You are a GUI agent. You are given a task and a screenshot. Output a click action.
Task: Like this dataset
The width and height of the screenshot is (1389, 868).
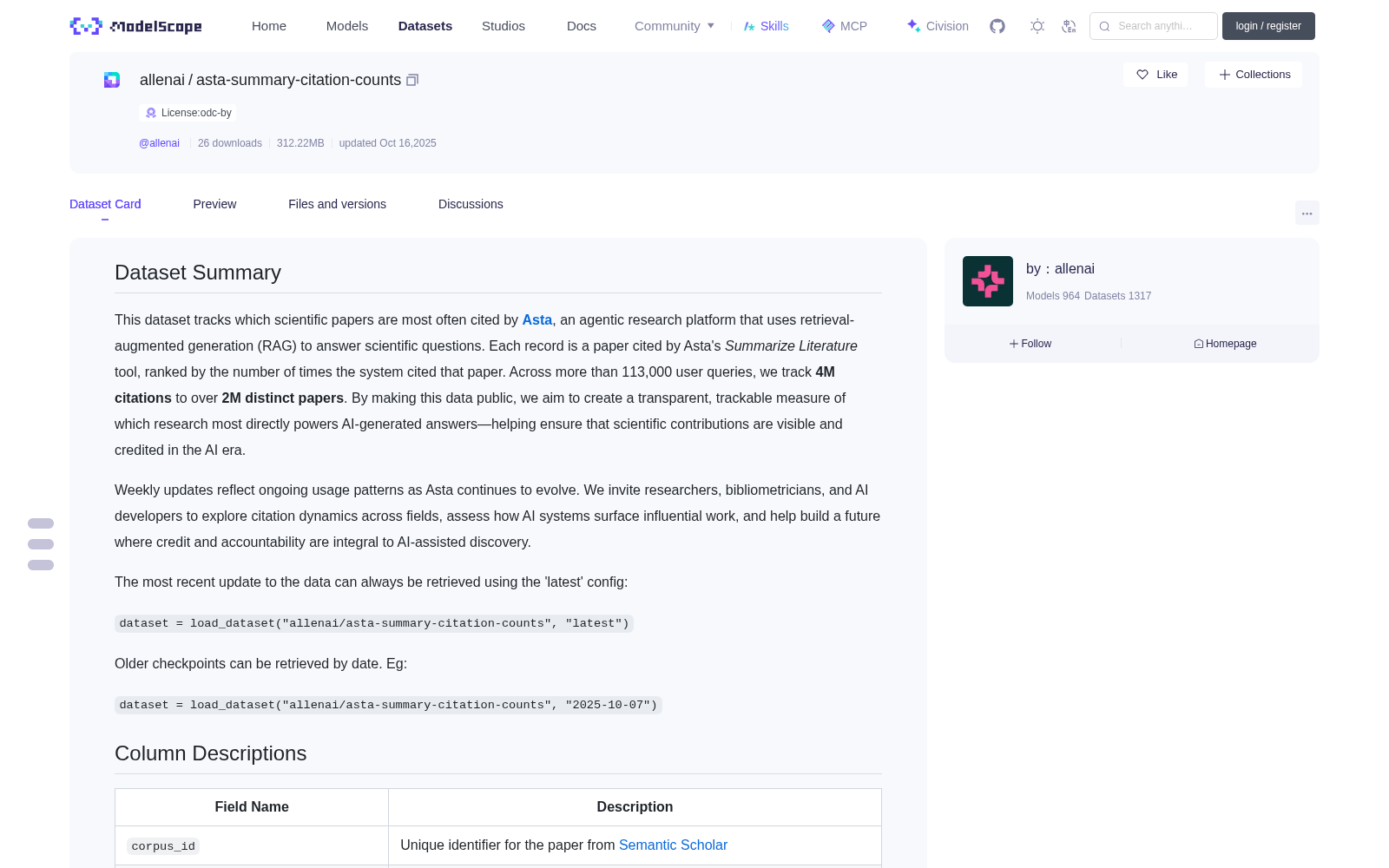point(1156,75)
